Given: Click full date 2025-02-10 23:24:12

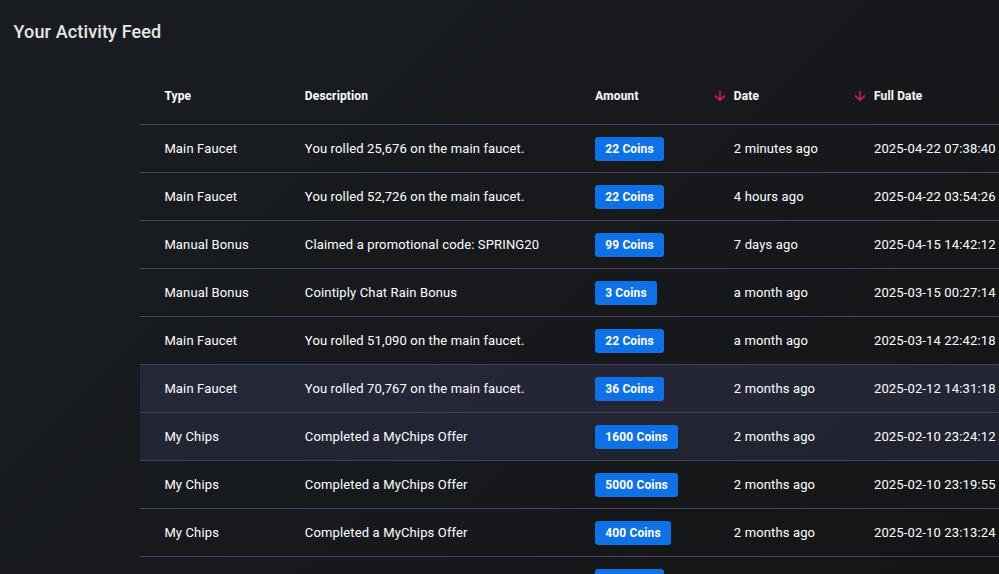Looking at the screenshot, I should [x=935, y=436].
